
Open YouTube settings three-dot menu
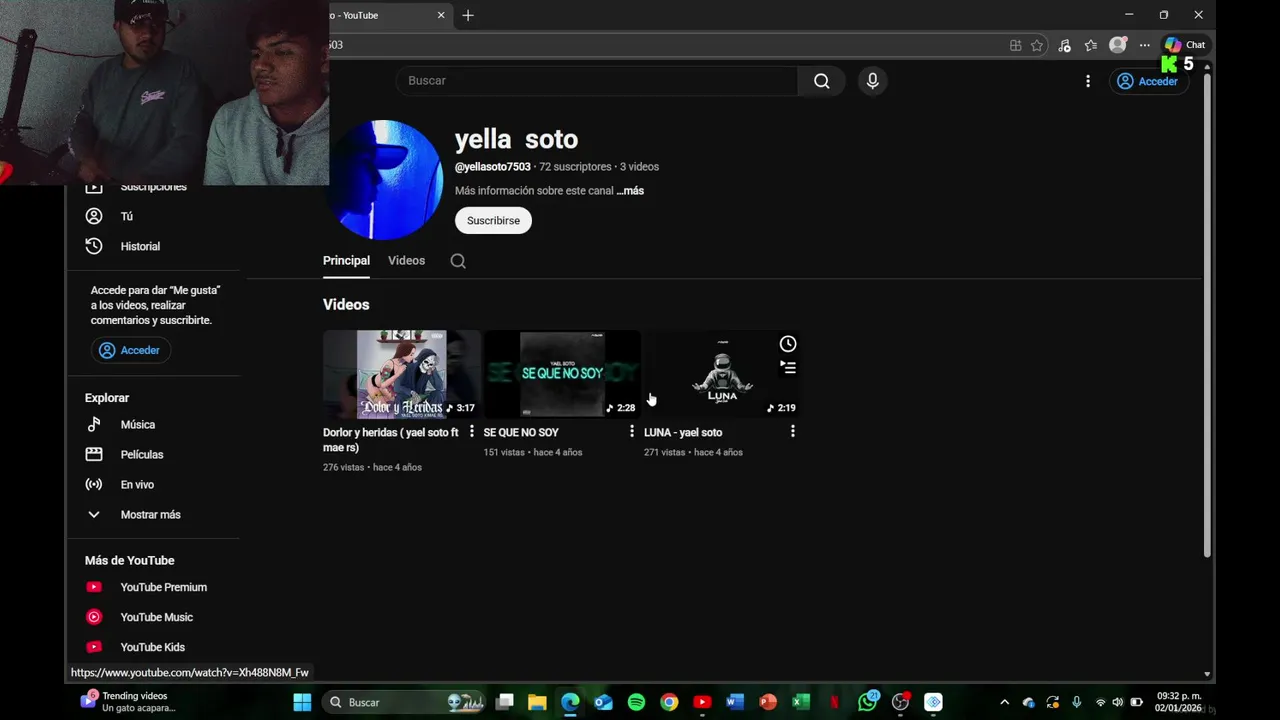click(1088, 81)
